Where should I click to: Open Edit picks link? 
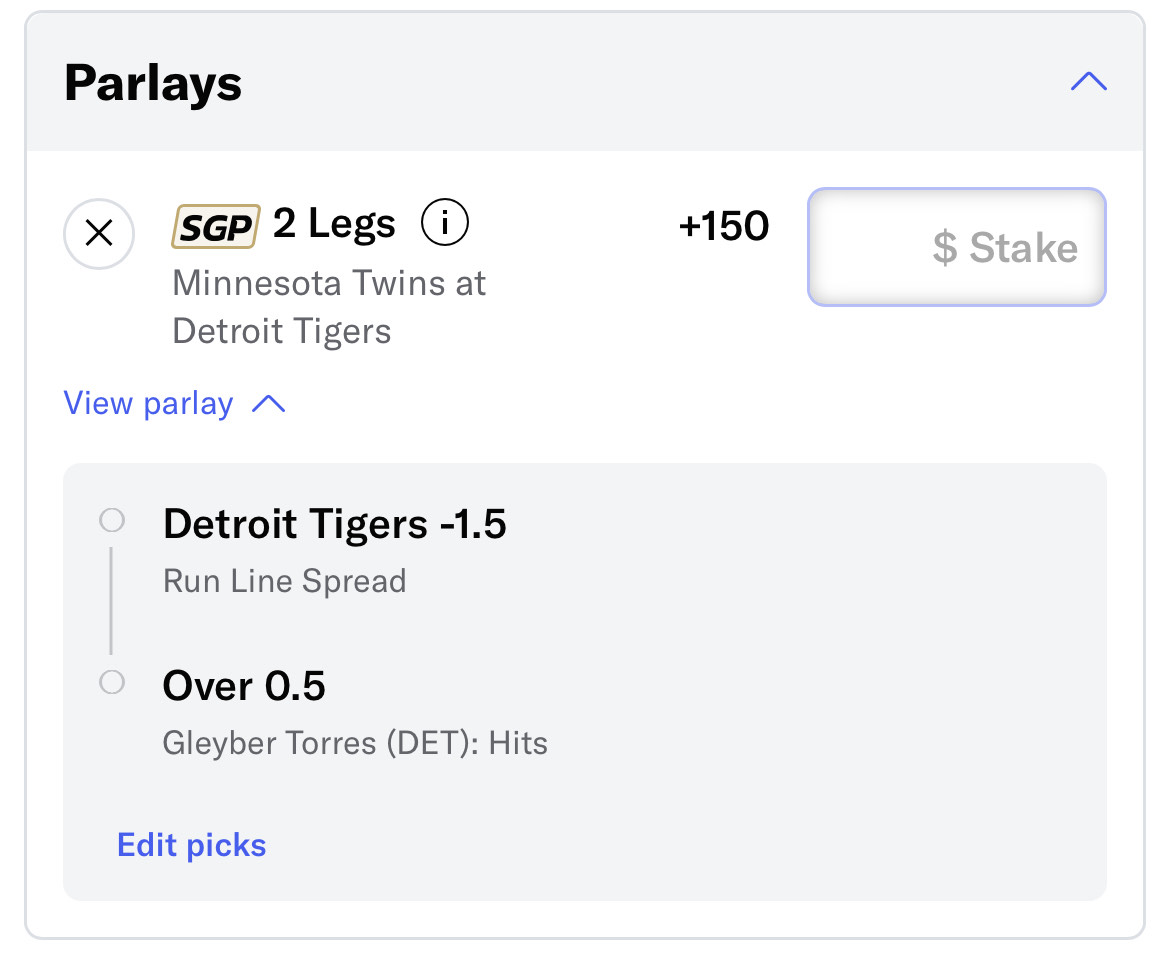click(x=192, y=845)
